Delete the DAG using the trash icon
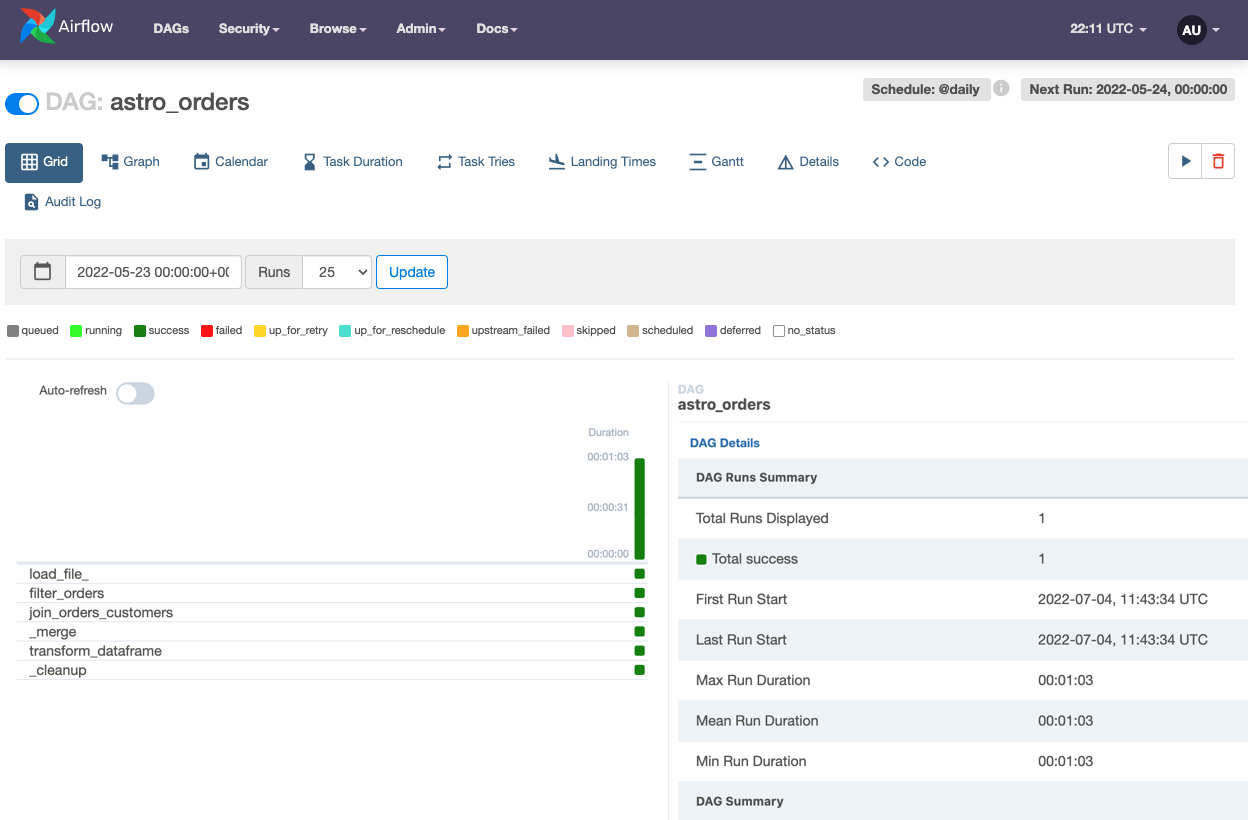 [1218, 161]
